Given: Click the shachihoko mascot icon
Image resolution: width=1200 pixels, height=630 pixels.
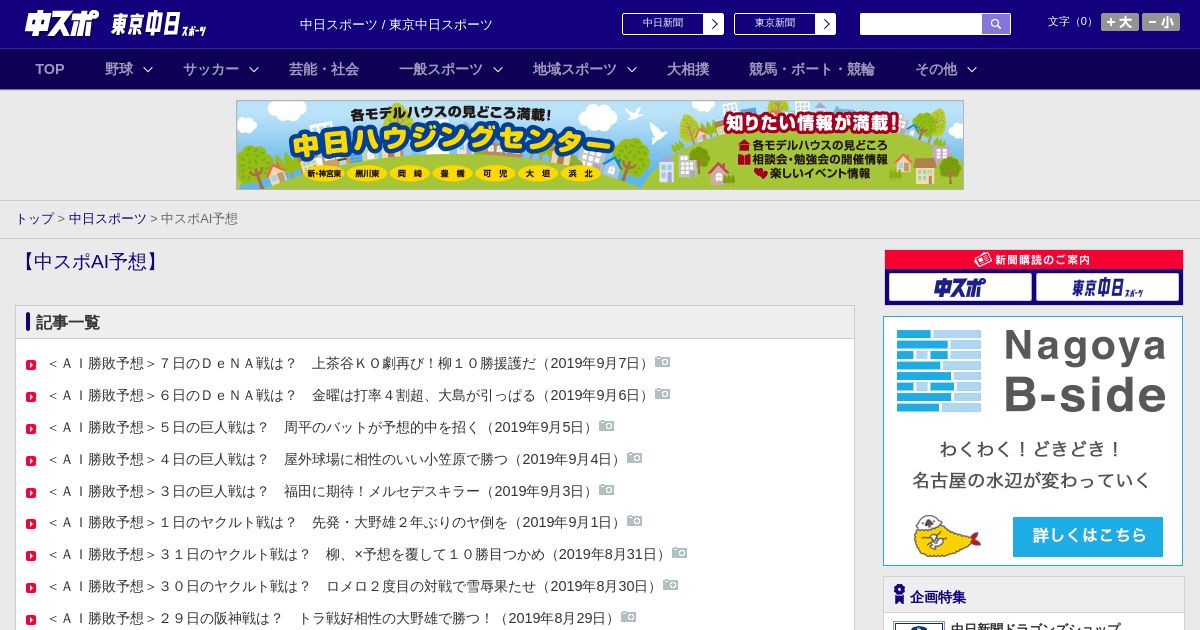Looking at the screenshot, I should (x=945, y=536).
